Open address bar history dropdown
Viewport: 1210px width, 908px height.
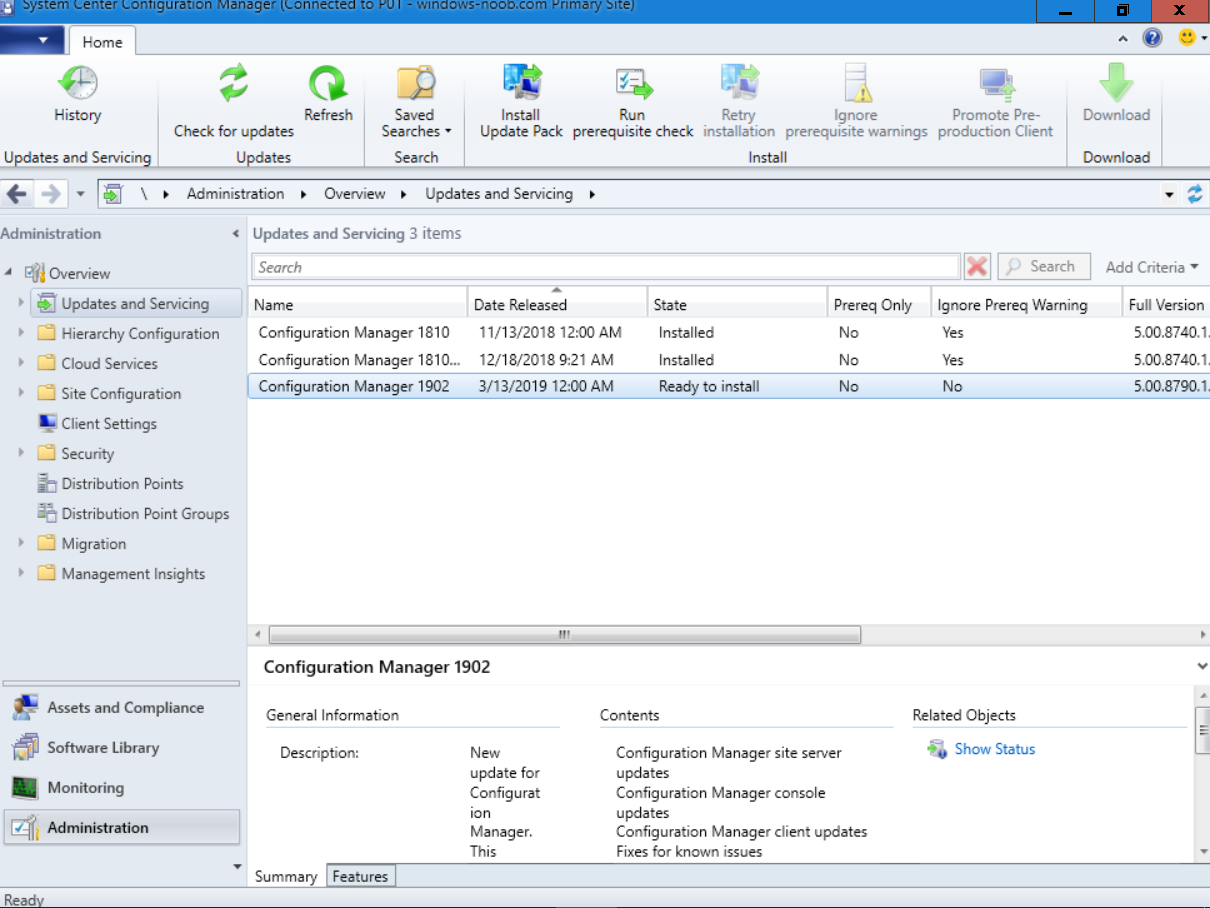click(x=1169, y=195)
